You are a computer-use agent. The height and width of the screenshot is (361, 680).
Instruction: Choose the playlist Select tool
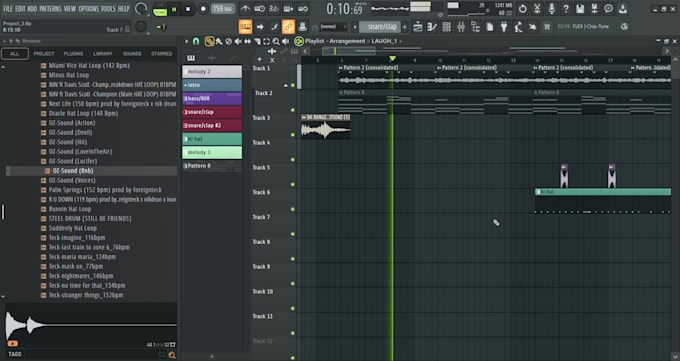(266, 41)
